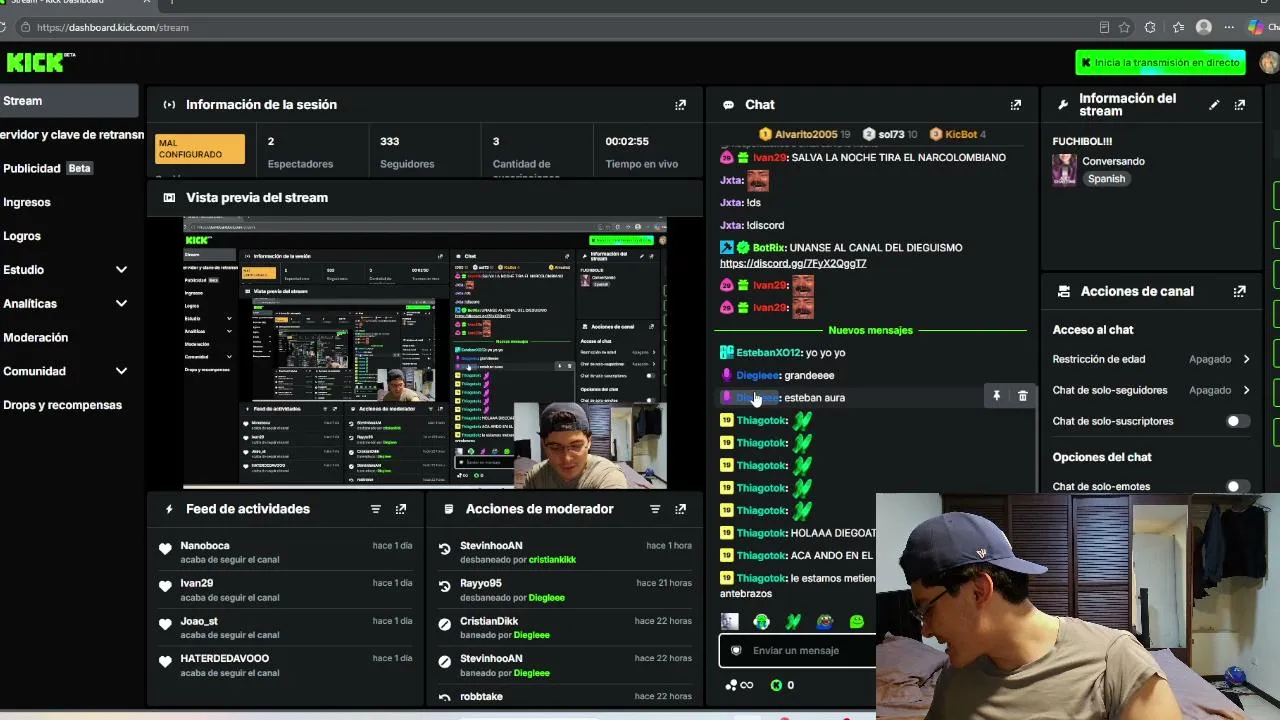This screenshot has width=1280, height=720.
Task: Click the FUCHIBOL!!! stream title
Action: pyautogui.click(x=1082, y=142)
